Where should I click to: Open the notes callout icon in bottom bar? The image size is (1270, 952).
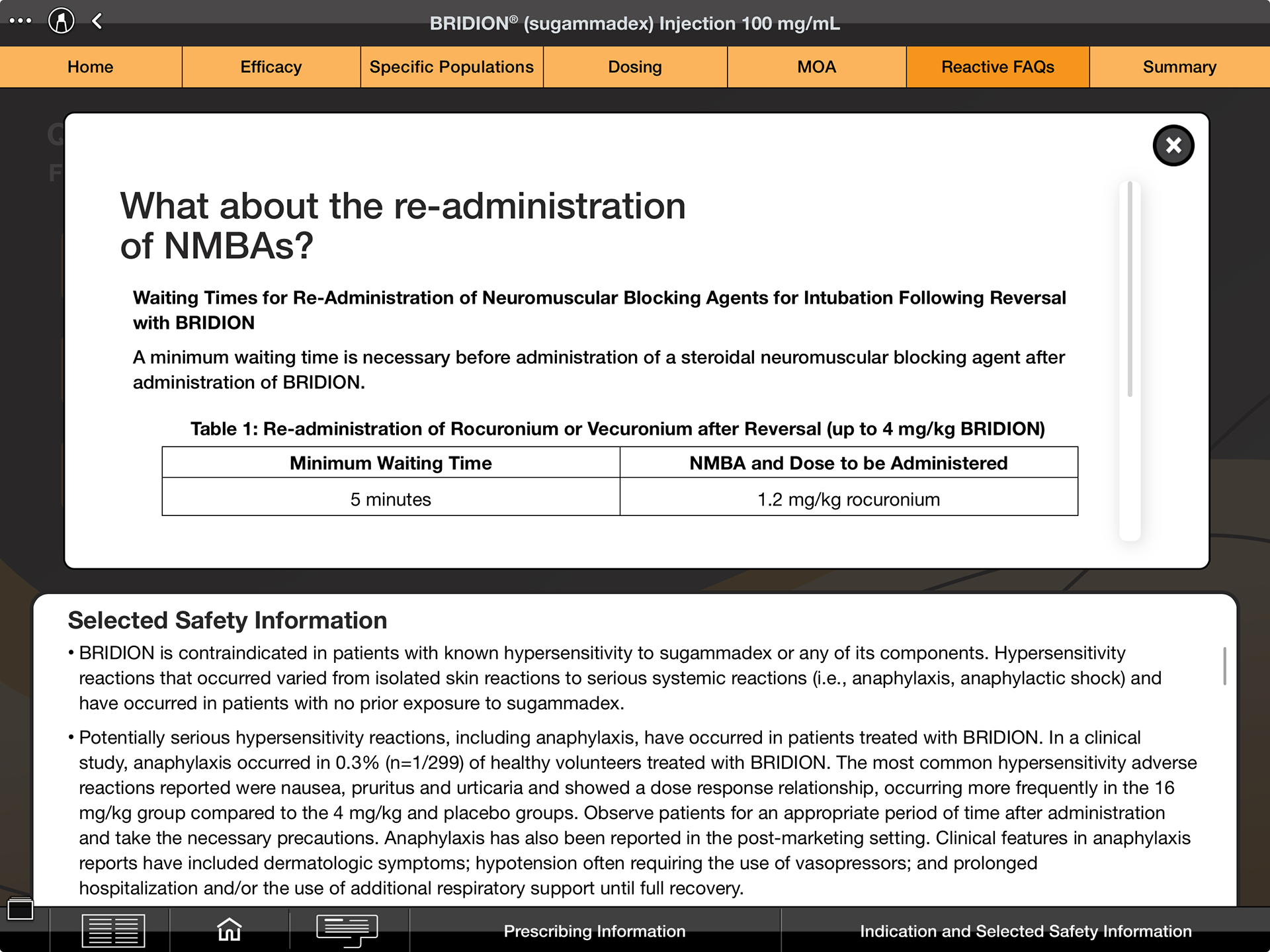347,931
